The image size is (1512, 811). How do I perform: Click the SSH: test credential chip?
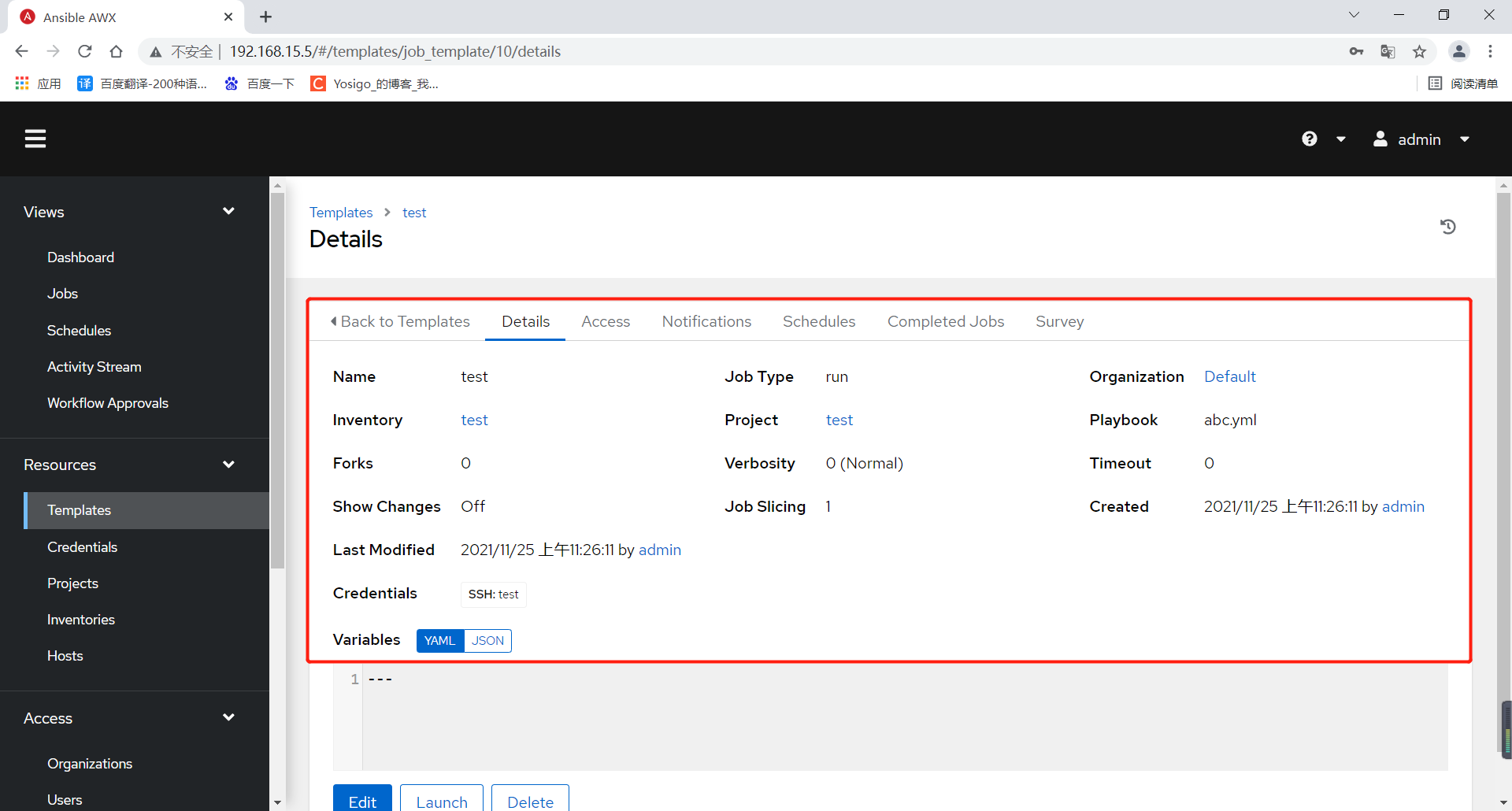[x=493, y=594]
